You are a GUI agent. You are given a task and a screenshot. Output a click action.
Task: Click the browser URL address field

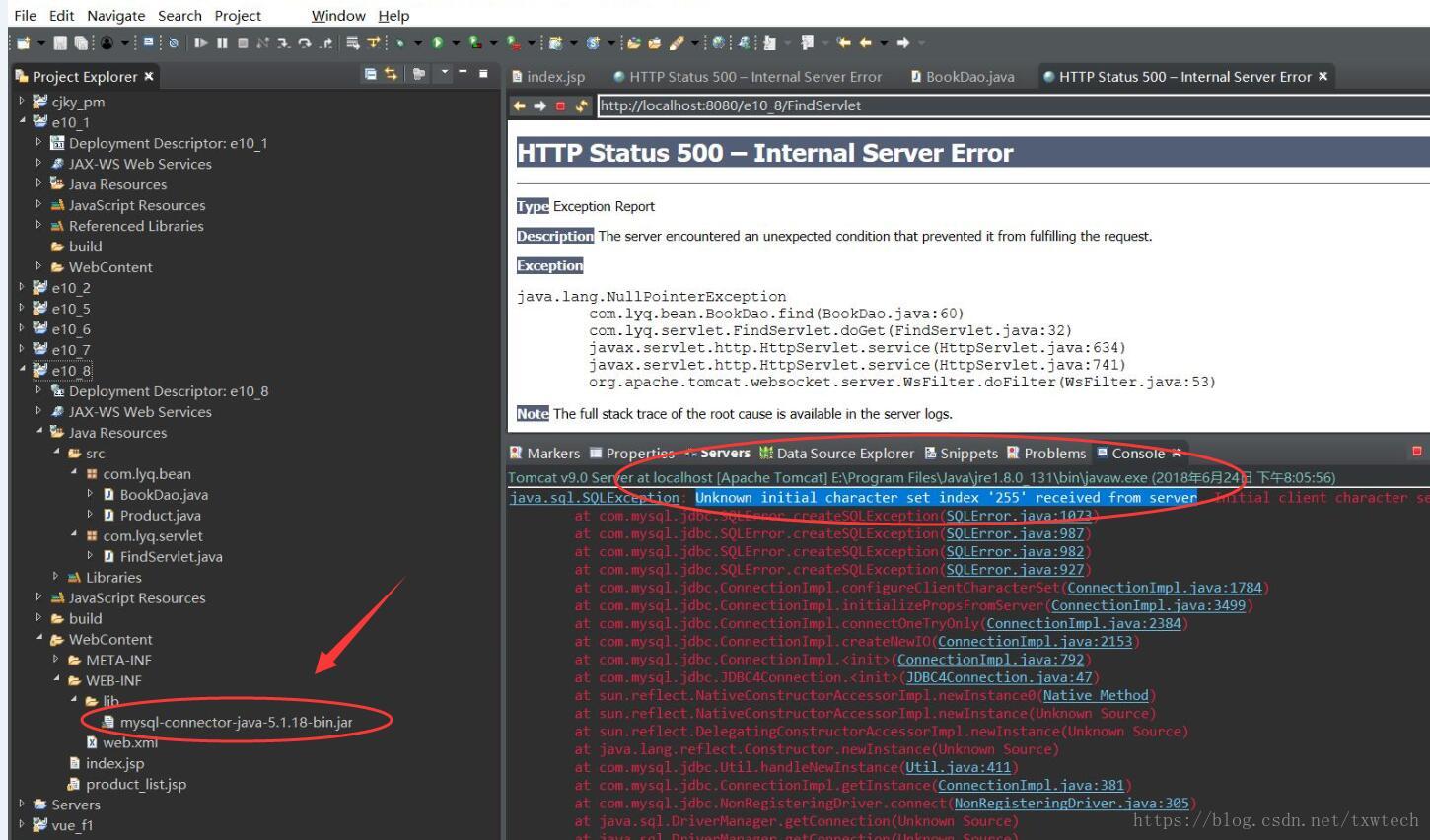(x=1013, y=105)
